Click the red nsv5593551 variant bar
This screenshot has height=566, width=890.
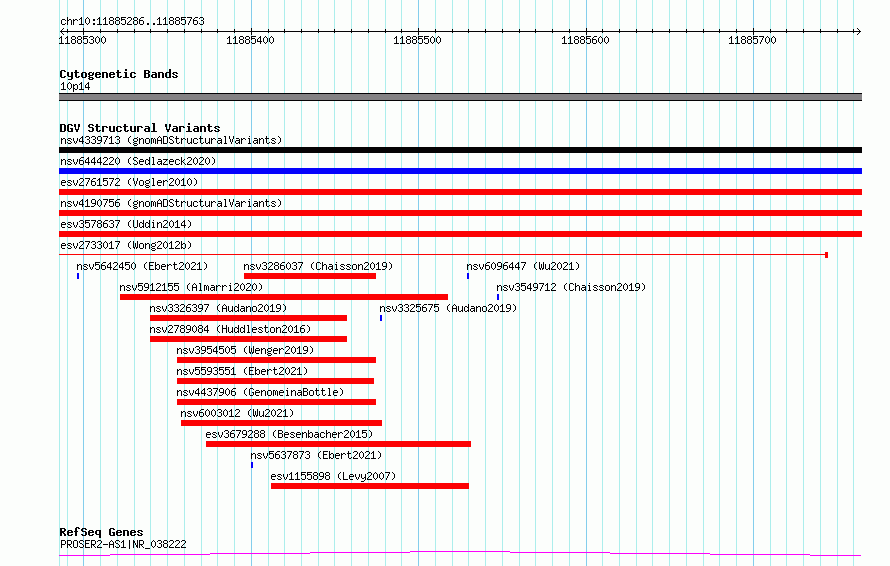pos(275,381)
